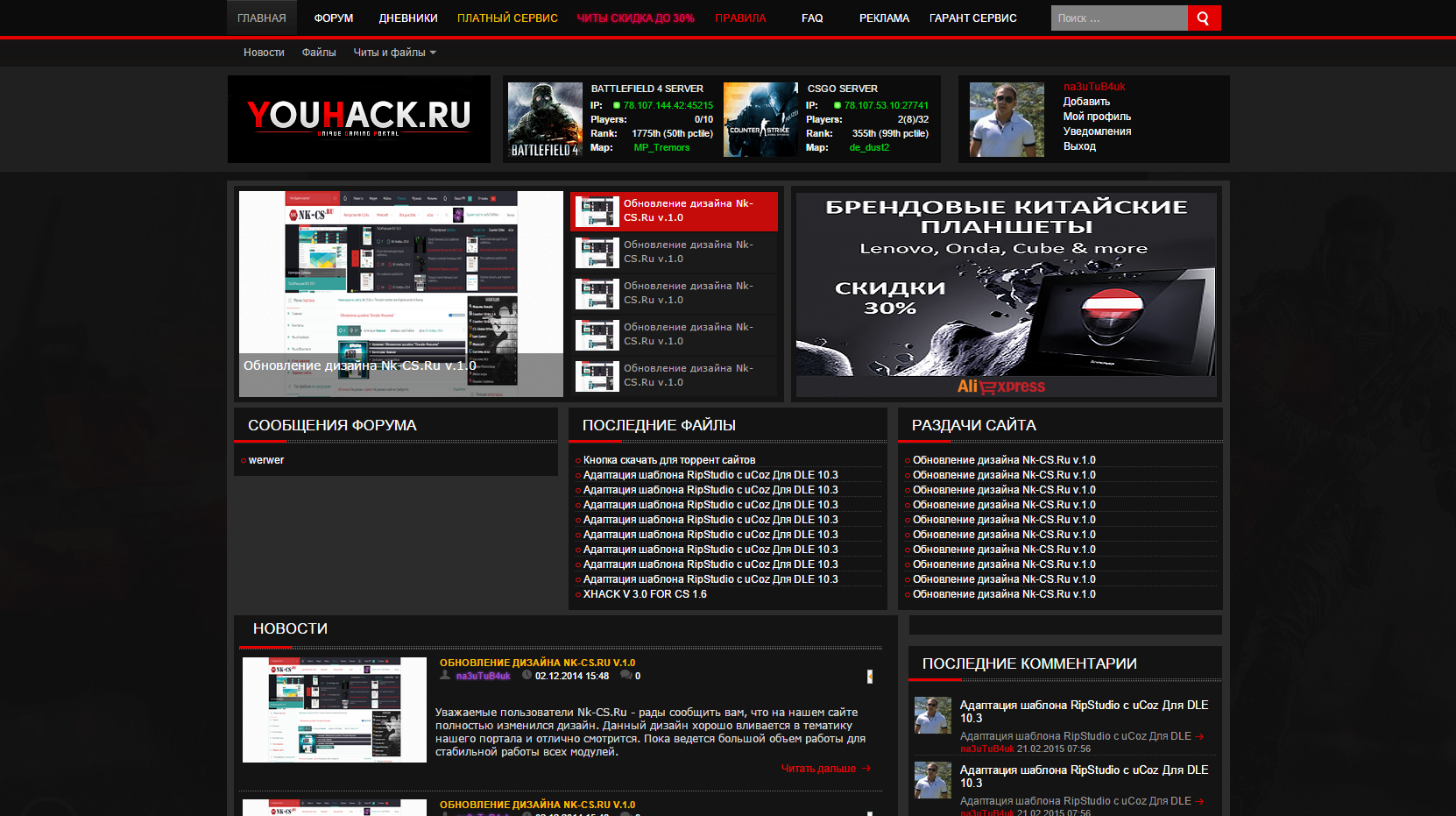Click the Добавить link
This screenshot has width=1456, height=816.
pyautogui.click(x=1086, y=102)
